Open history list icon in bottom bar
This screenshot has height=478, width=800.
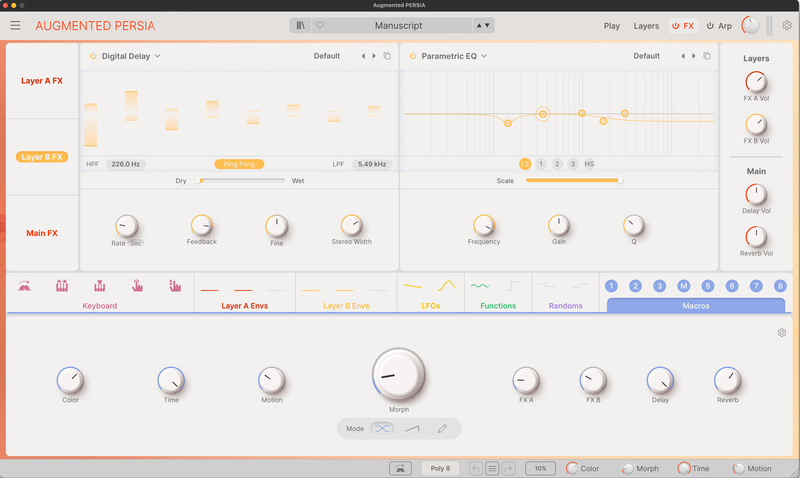tap(492, 468)
